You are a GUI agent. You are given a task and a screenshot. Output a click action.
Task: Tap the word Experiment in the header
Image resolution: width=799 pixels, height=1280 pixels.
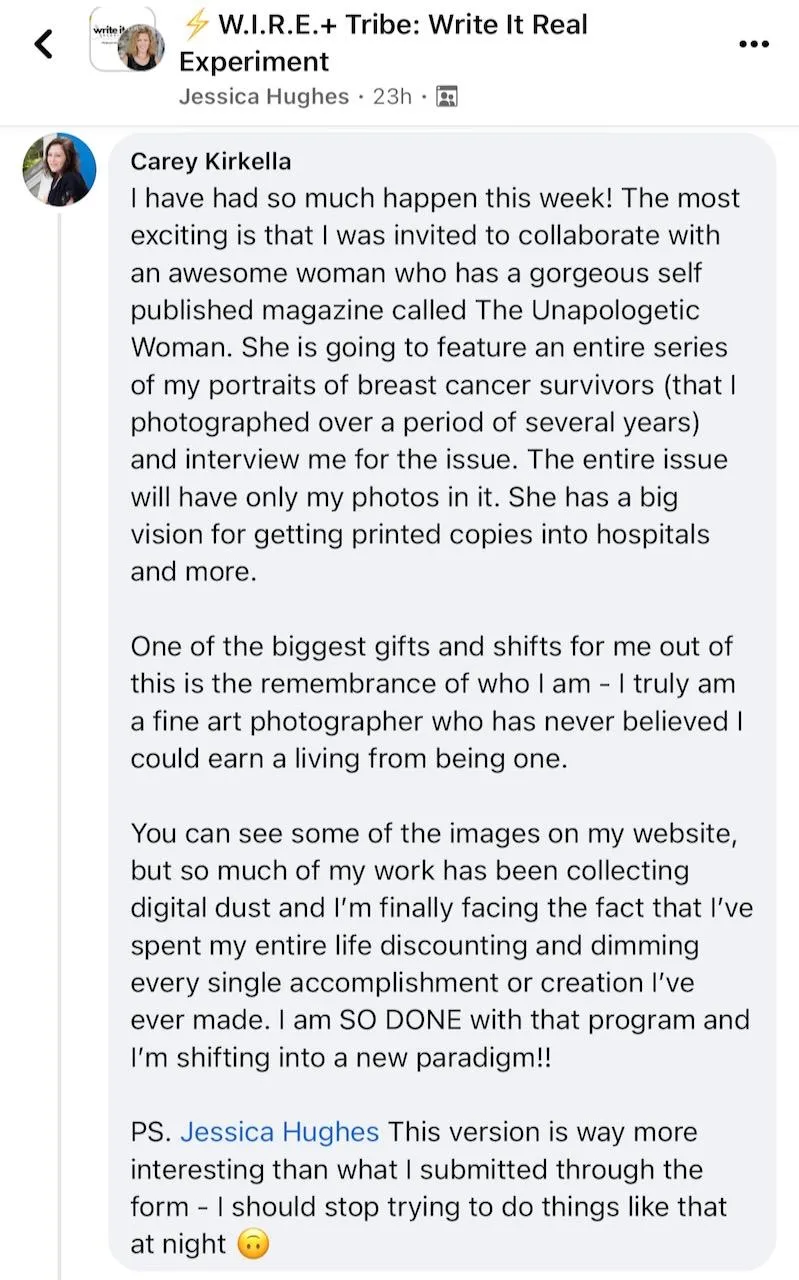[254, 61]
